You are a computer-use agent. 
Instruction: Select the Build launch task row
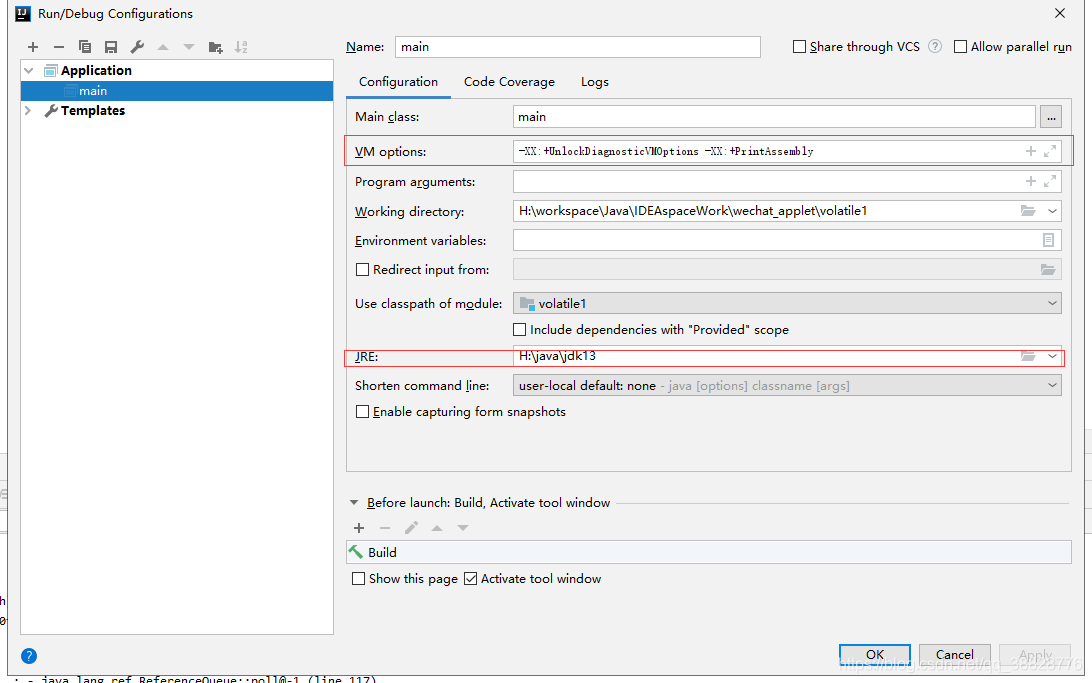pyautogui.click(x=708, y=552)
